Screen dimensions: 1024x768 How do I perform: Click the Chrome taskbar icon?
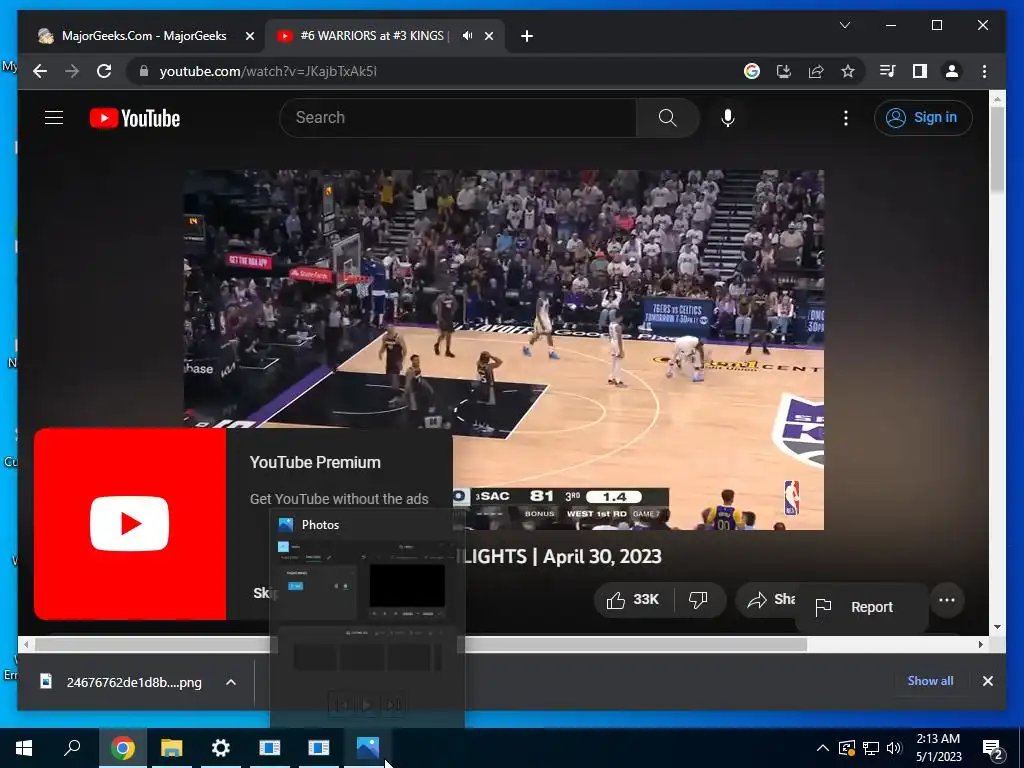pyautogui.click(x=122, y=748)
